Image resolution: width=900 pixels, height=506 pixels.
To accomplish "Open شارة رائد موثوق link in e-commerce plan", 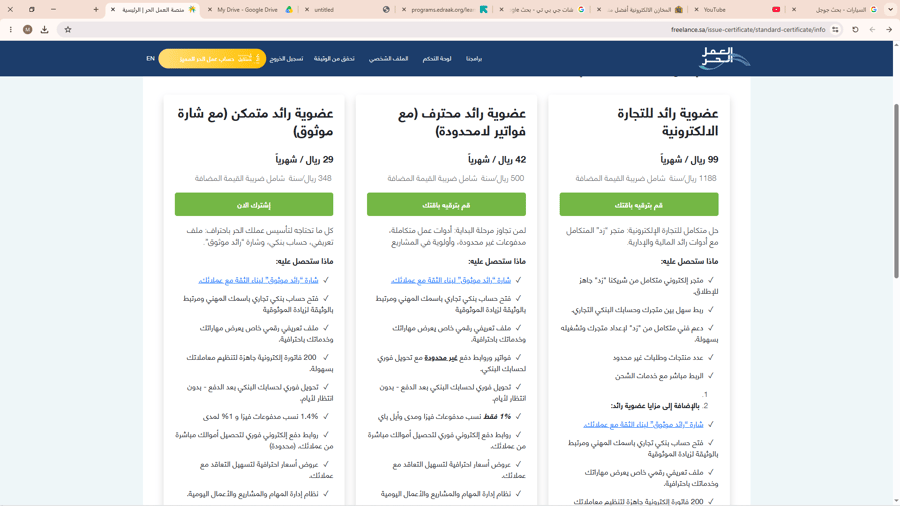I will [643, 425].
